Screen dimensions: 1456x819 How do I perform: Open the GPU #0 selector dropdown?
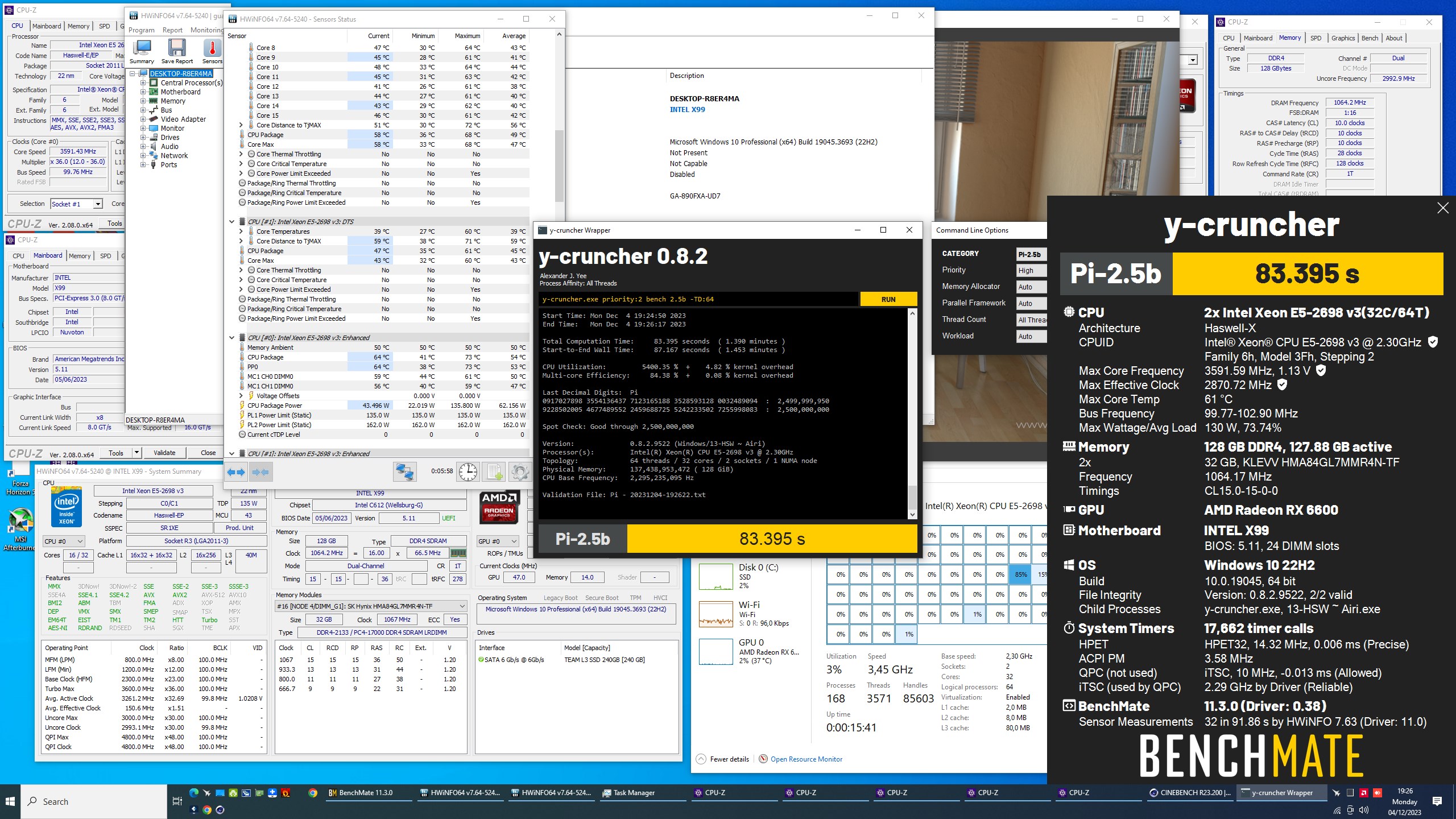(x=498, y=541)
